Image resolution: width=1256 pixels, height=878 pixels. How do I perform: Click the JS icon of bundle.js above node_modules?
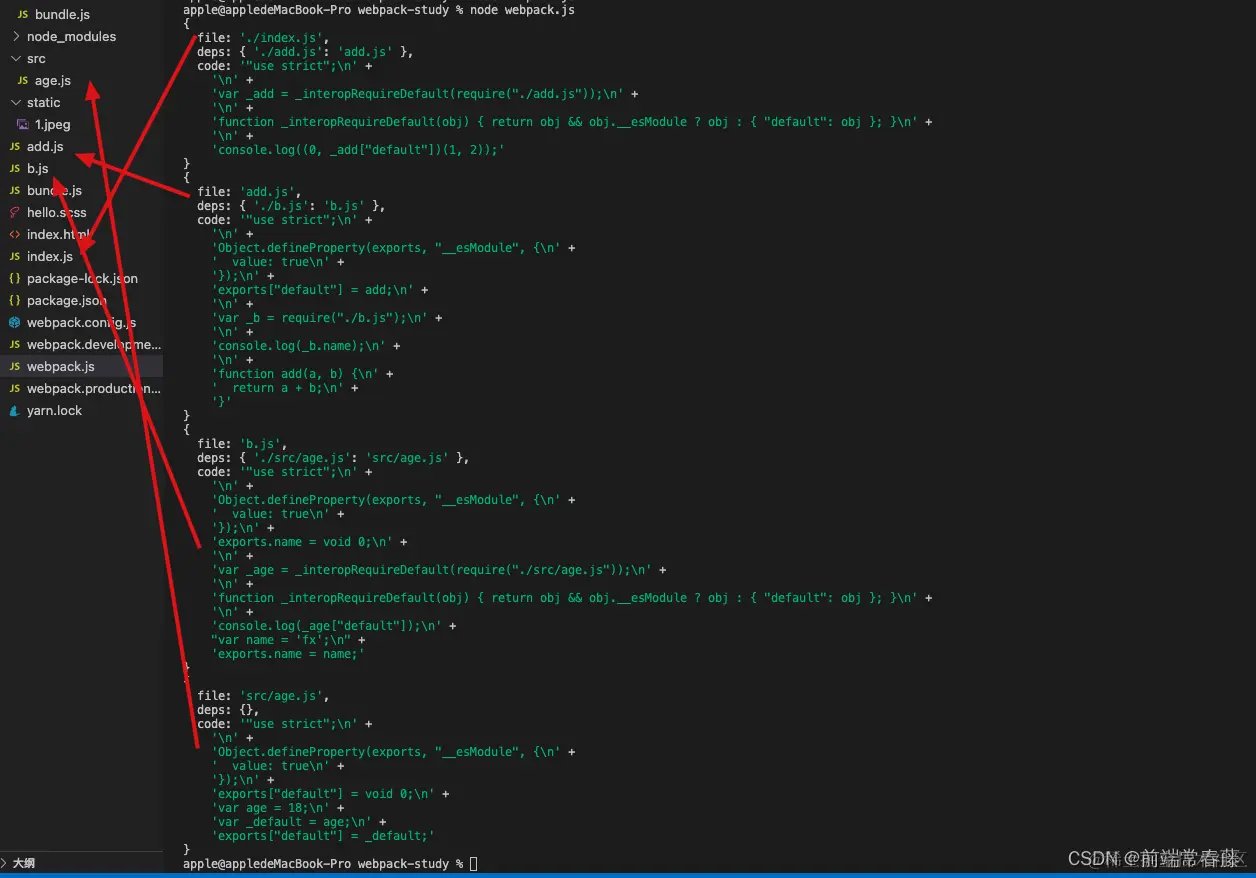point(23,15)
